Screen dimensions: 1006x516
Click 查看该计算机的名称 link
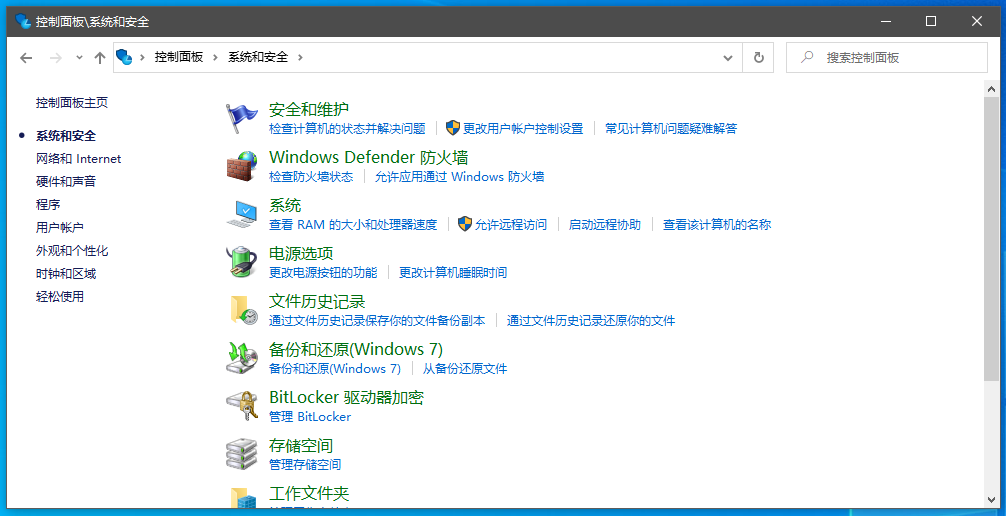[717, 225]
